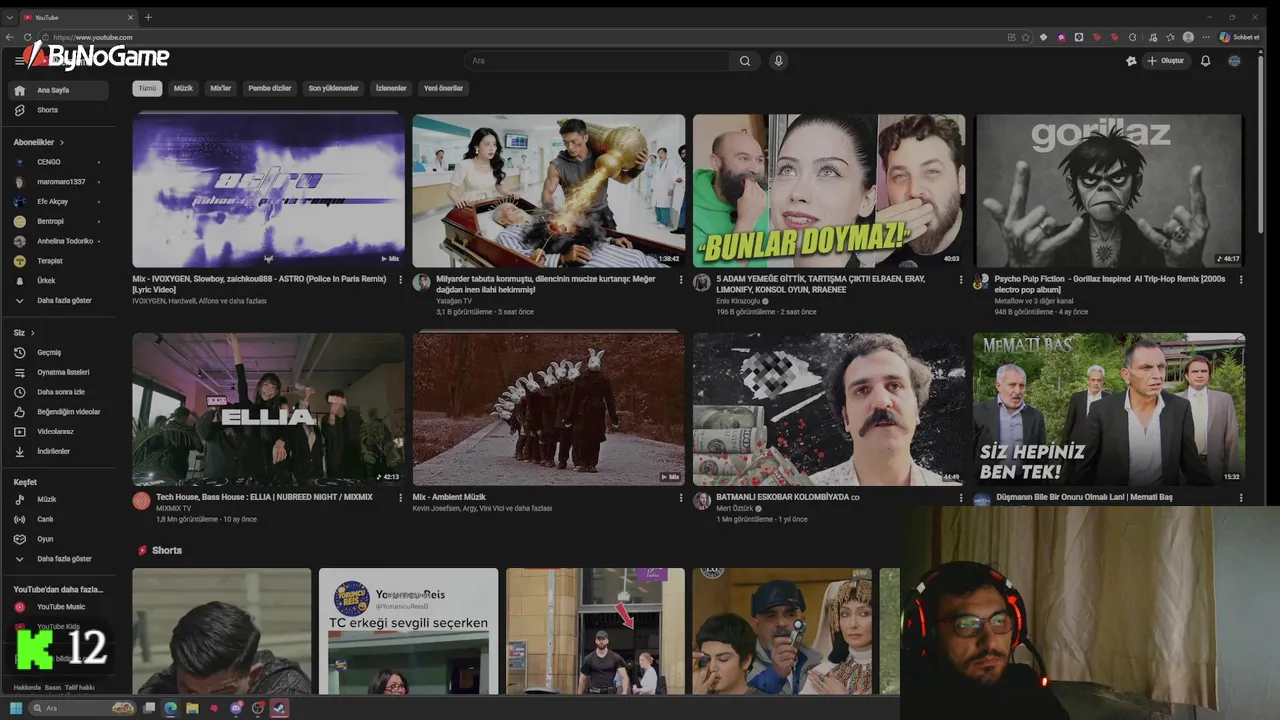
Task: Select the Tümü filter chip
Action: [x=147, y=88]
